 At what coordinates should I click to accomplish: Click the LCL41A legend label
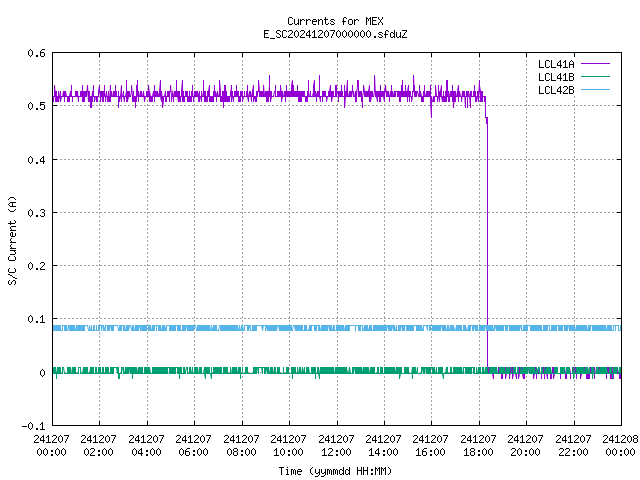point(556,64)
